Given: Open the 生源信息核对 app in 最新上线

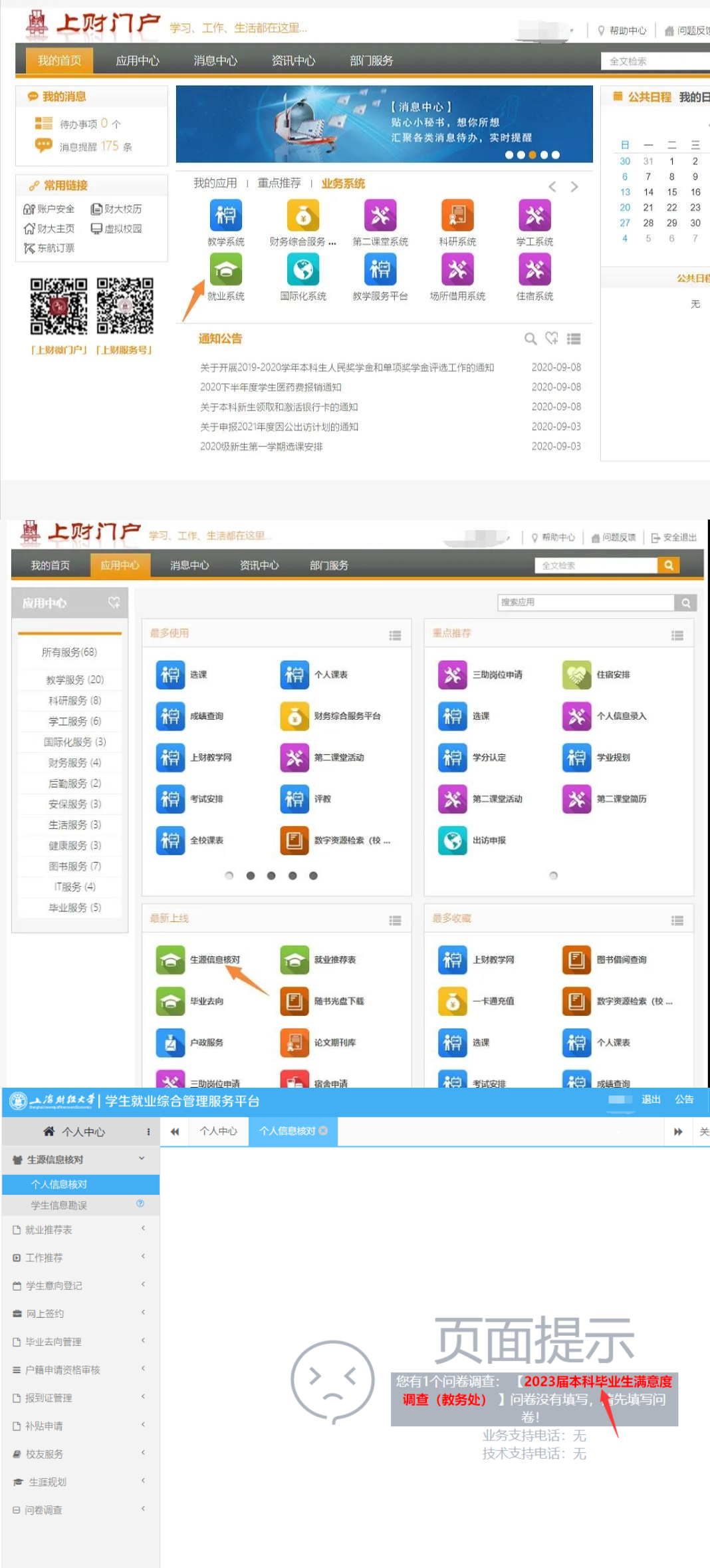Looking at the screenshot, I should point(170,960).
